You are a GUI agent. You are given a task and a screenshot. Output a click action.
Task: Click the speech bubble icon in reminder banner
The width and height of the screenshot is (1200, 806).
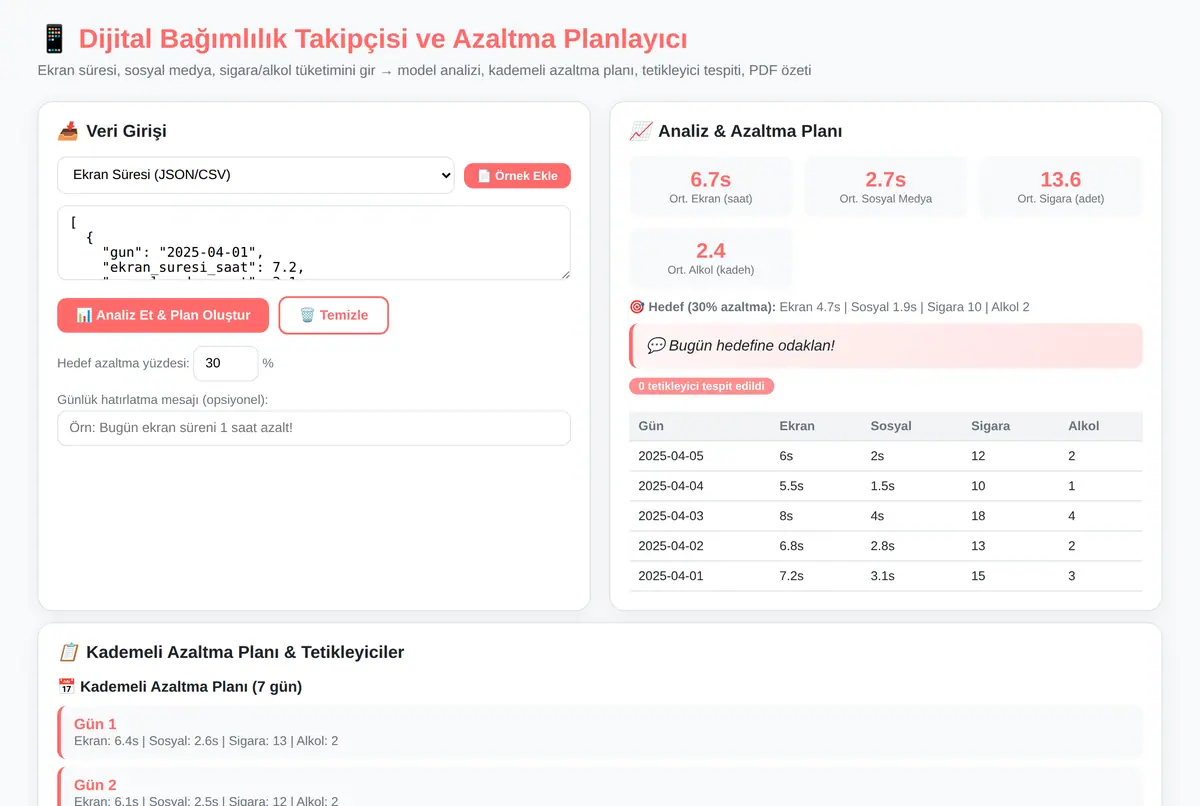point(656,345)
